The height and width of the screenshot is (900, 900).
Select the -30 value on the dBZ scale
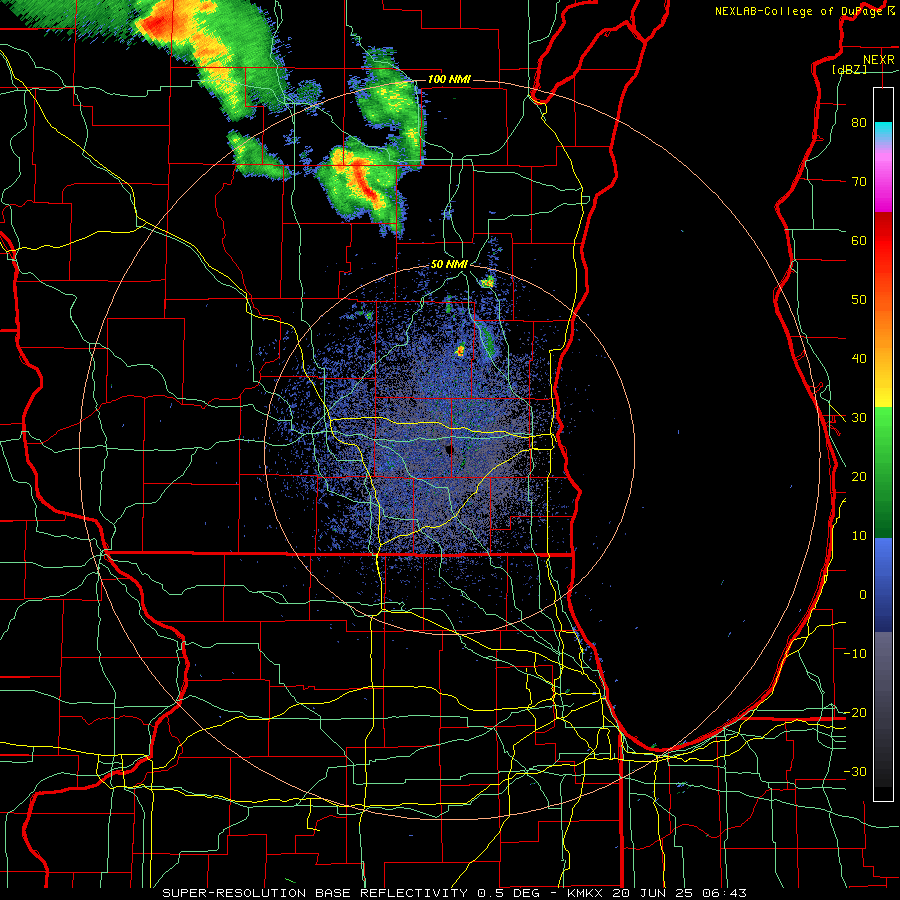[855, 771]
